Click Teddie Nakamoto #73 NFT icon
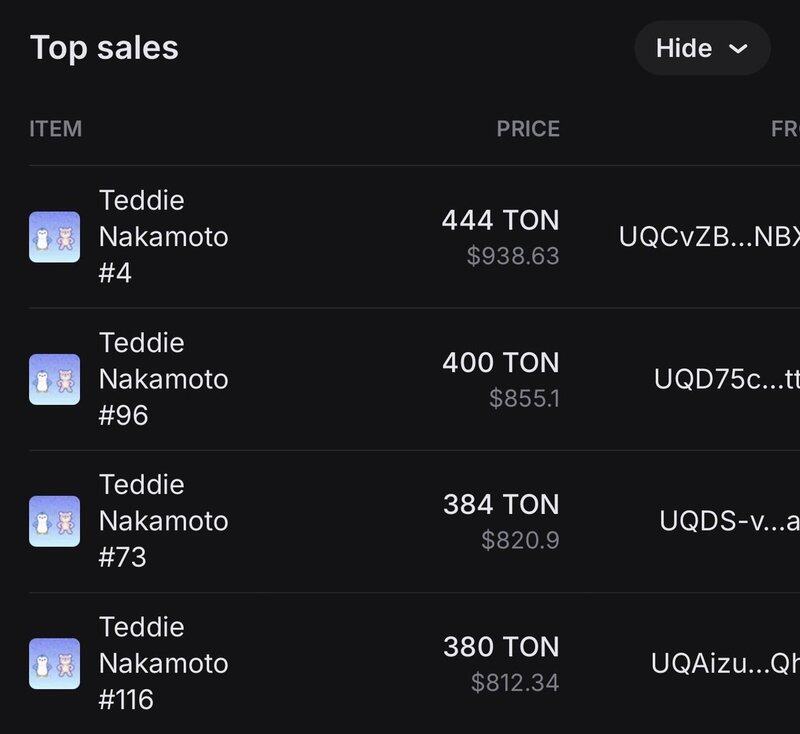Image resolution: width=800 pixels, height=734 pixels. click(x=54, y=521)
